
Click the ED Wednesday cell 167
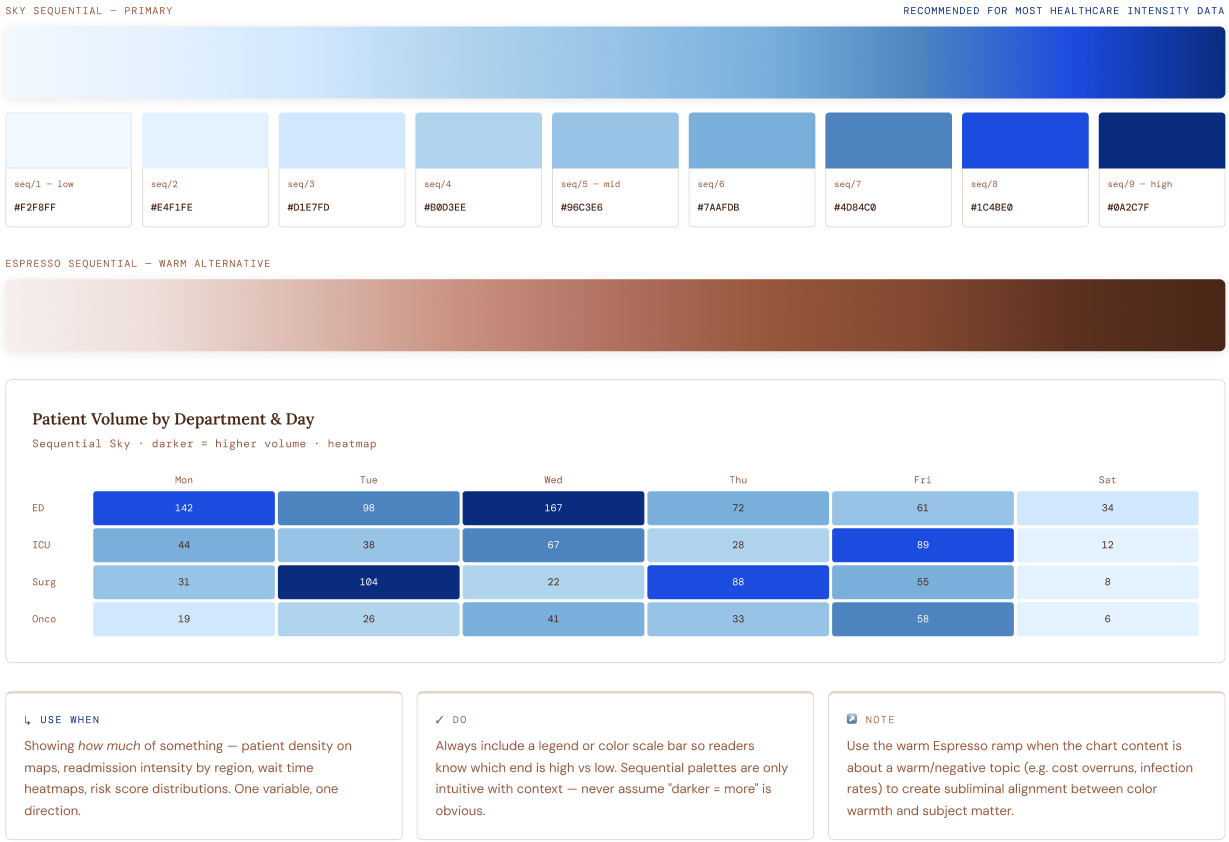[553, 508]
